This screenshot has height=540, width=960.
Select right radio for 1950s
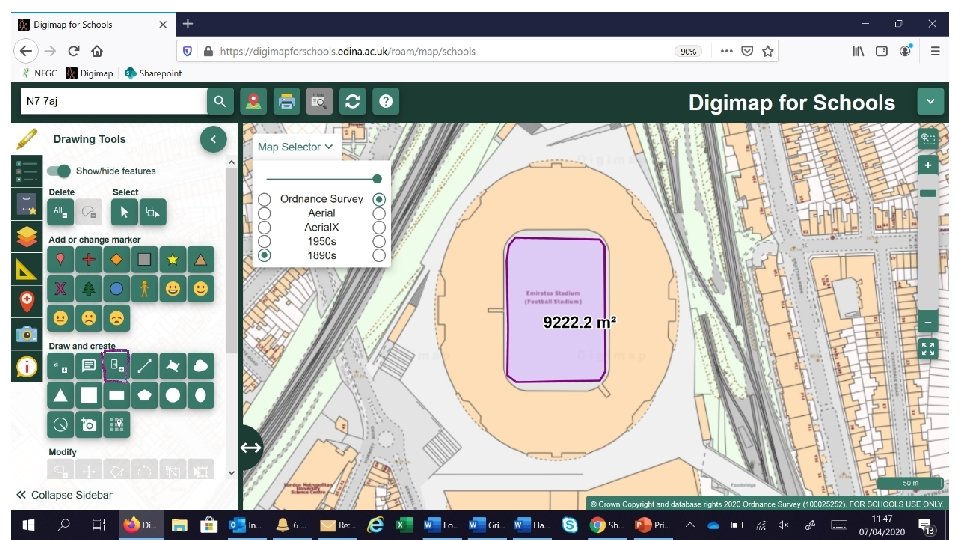tap(379, 241)
